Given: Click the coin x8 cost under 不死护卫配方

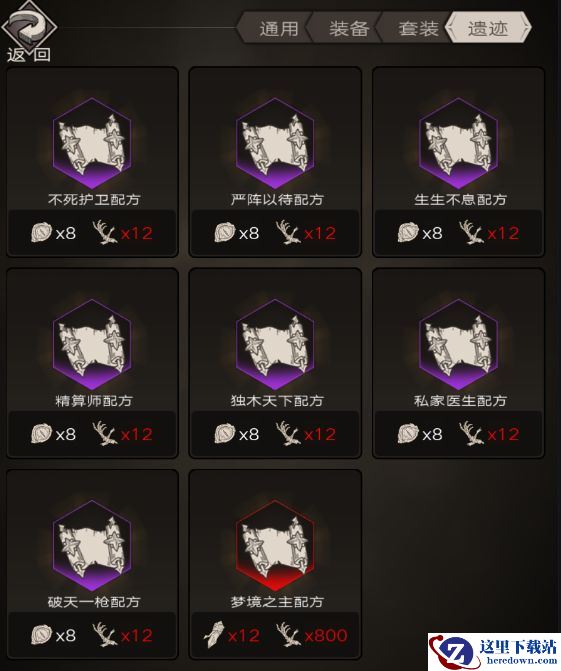Looking at the screenshot, I should click(54, 233).
